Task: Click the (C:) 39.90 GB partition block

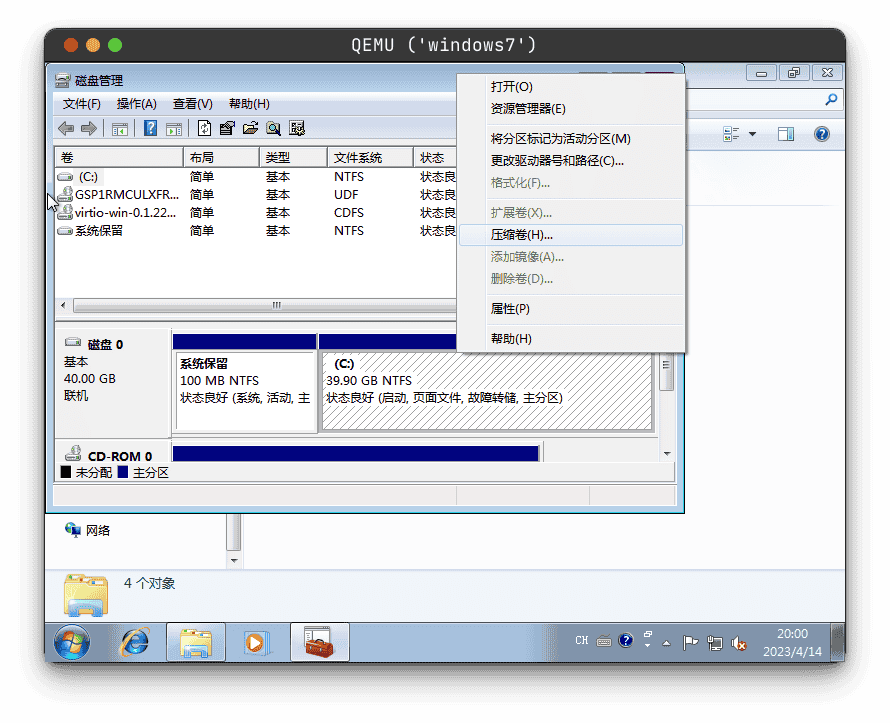Action: tap(487, 392)
